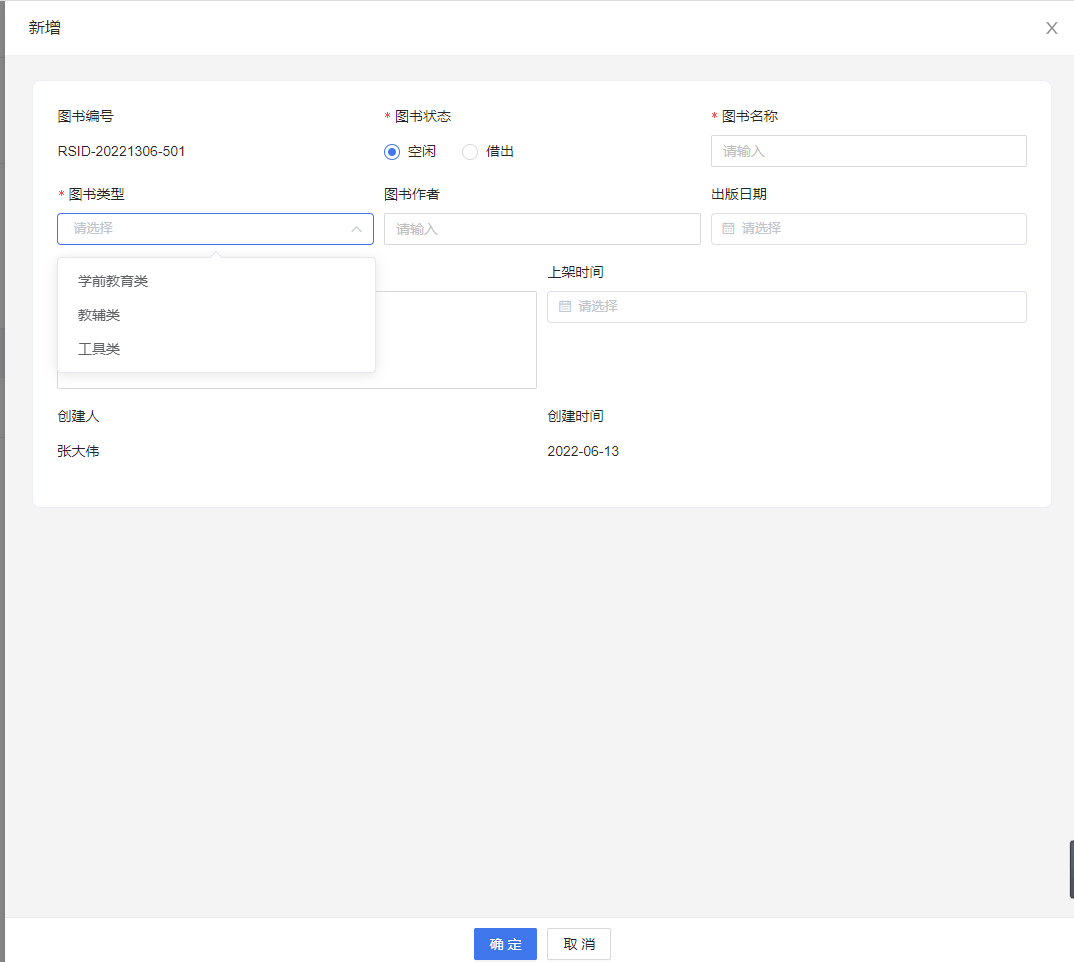Click the book number RSID-20221306-501
This screenshot has width=1074, height=962.
121,151
